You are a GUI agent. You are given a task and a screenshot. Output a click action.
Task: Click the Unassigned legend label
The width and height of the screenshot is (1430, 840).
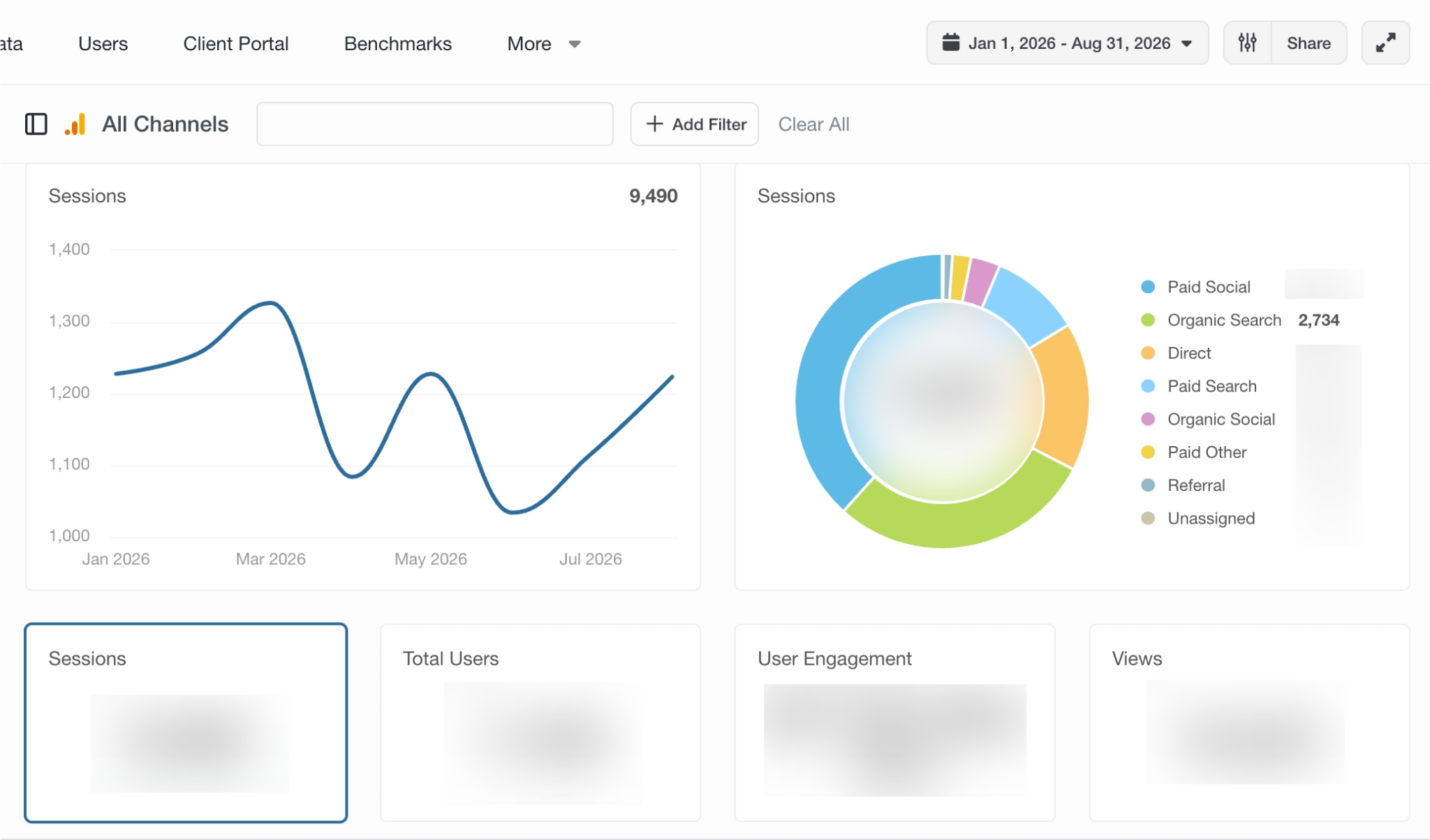1211,518
